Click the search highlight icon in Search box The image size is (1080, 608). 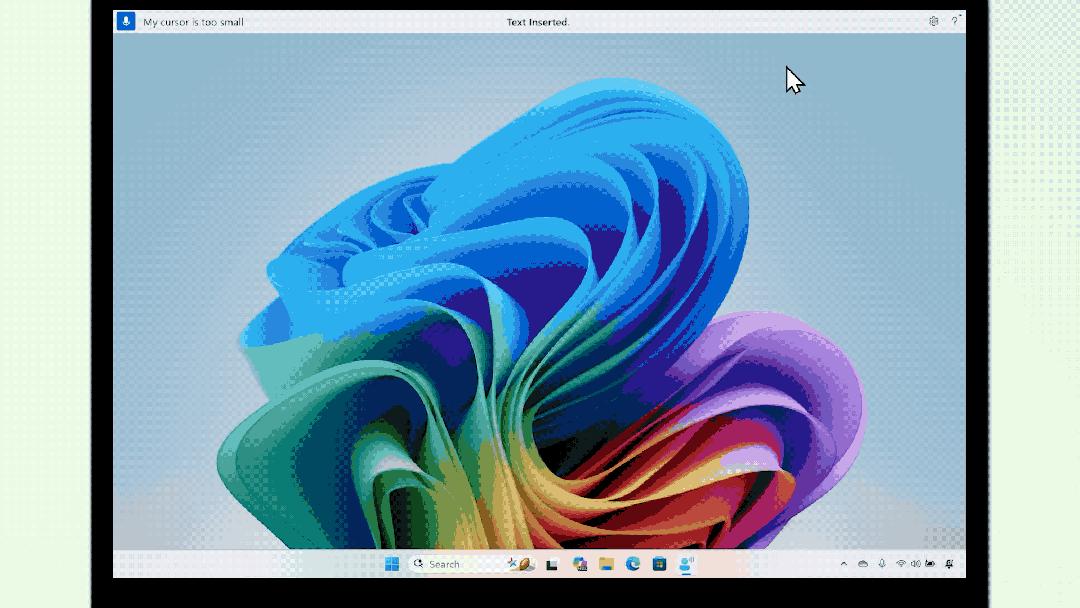[521, 564]
